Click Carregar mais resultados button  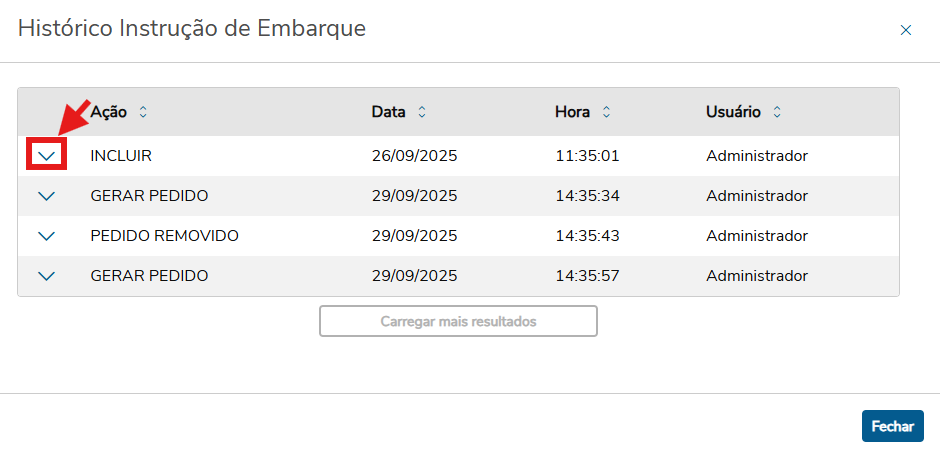(x=458, y=322)
